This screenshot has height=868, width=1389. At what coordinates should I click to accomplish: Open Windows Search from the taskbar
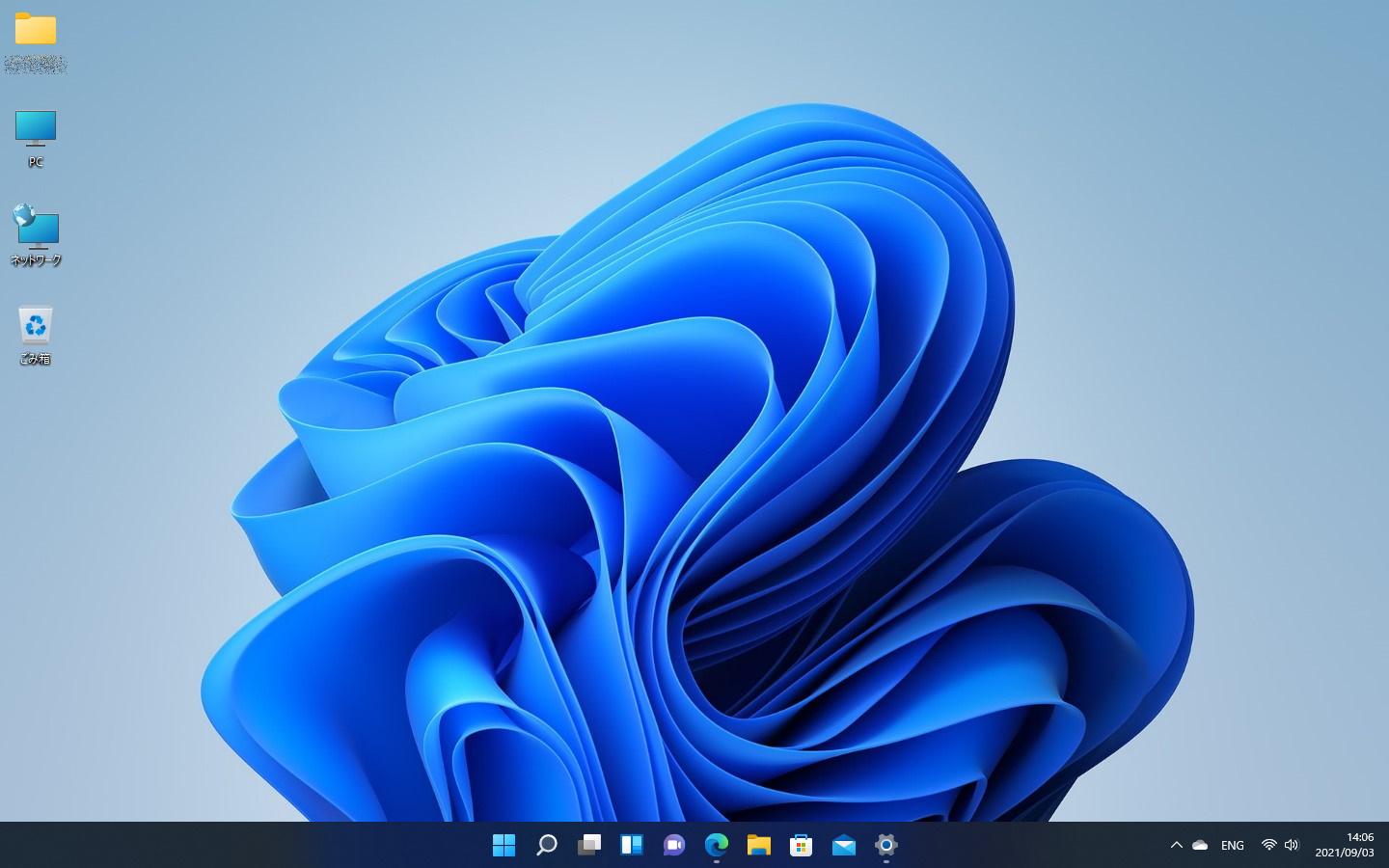[546, 845]
